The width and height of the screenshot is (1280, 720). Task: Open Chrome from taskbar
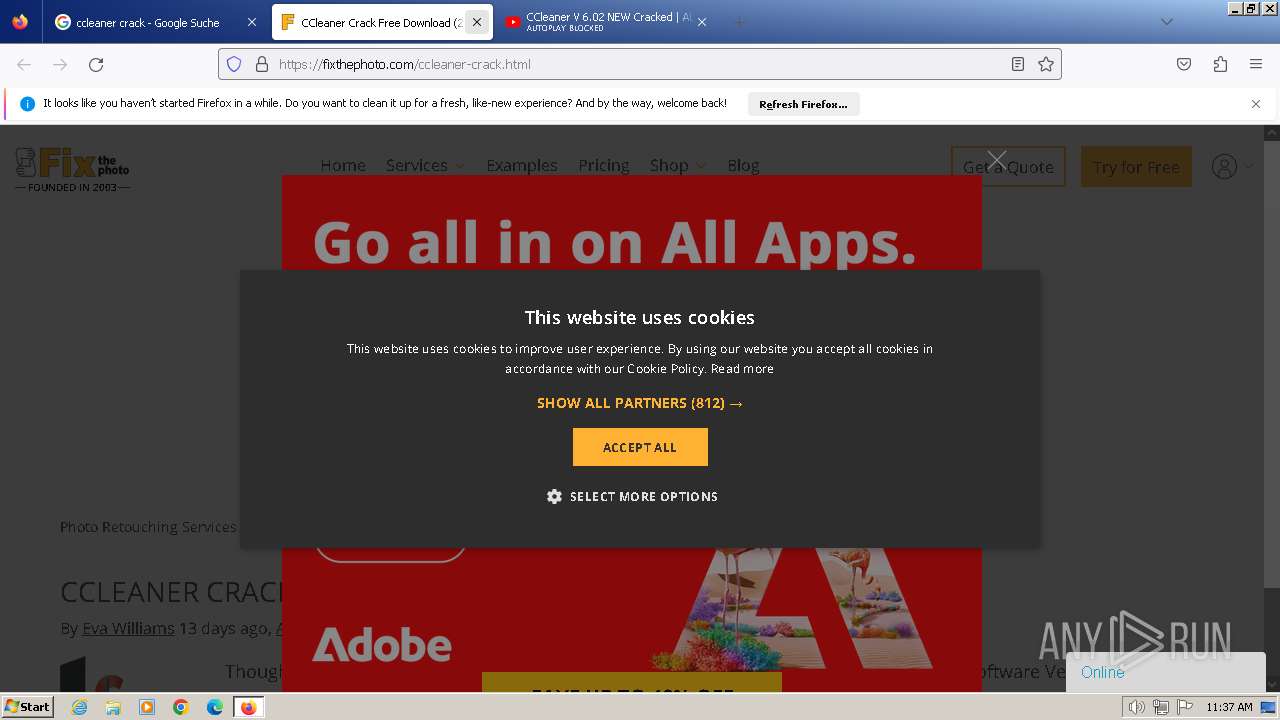[181, 707]
